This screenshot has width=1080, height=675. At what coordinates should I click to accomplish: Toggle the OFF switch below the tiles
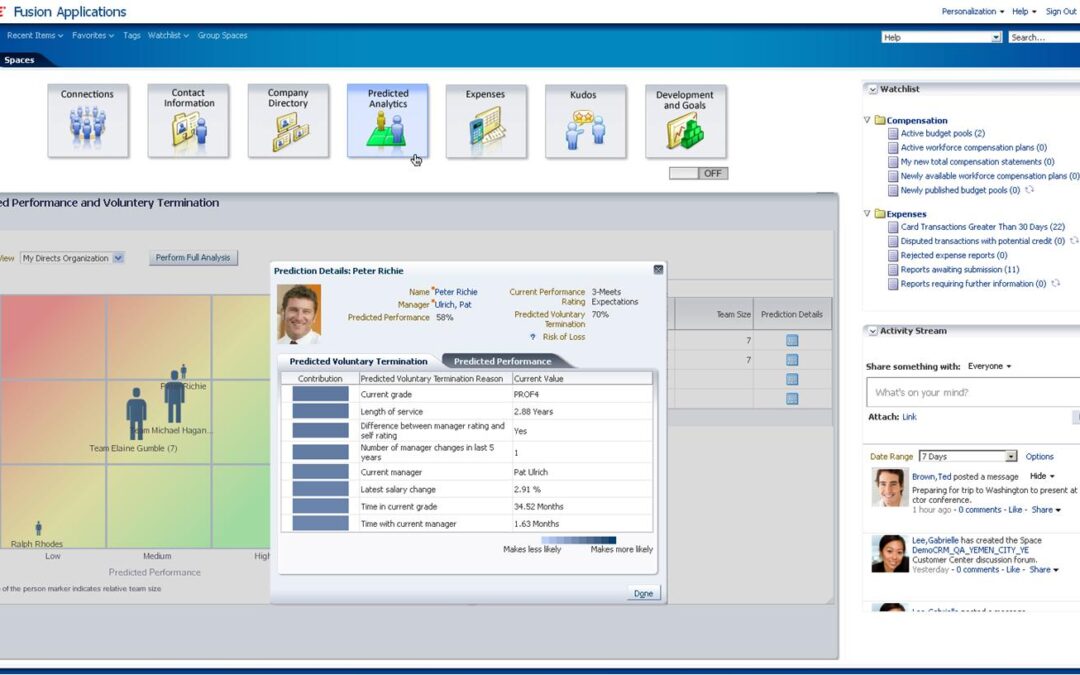[x=698, y=174]
